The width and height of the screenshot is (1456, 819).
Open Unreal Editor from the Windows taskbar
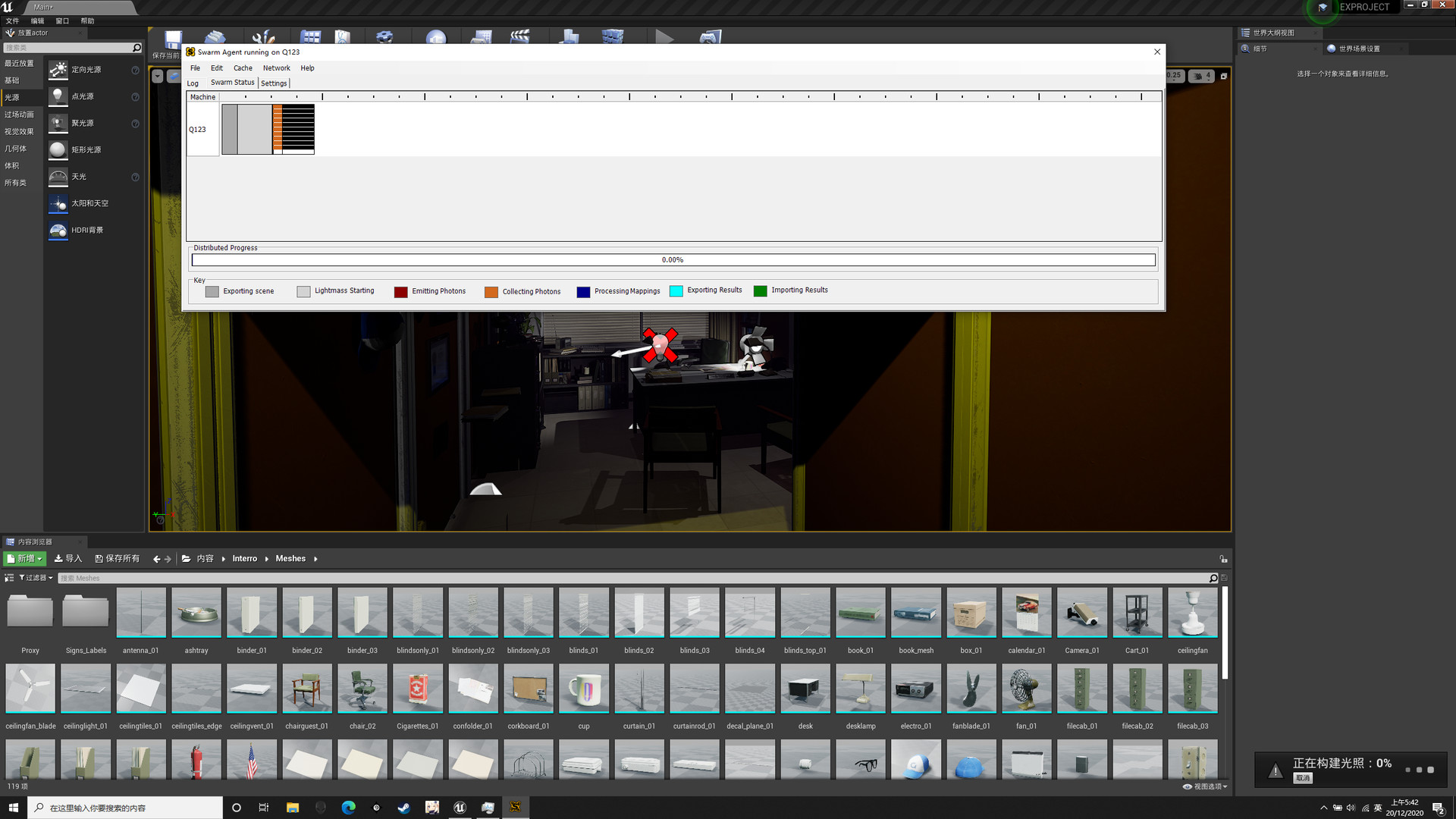[460, 808]
